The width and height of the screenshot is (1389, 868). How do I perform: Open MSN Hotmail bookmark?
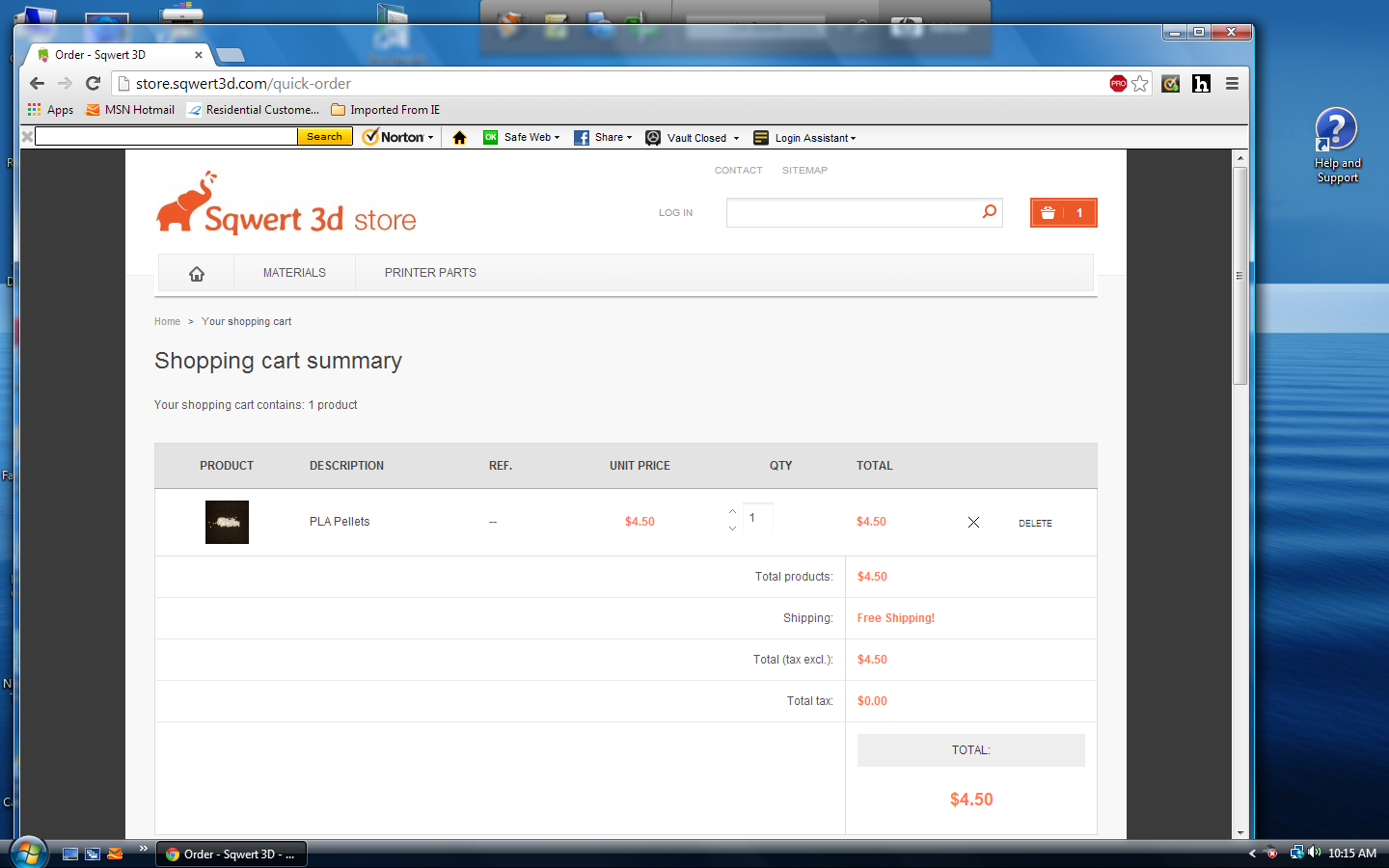(x=130, y=110)
